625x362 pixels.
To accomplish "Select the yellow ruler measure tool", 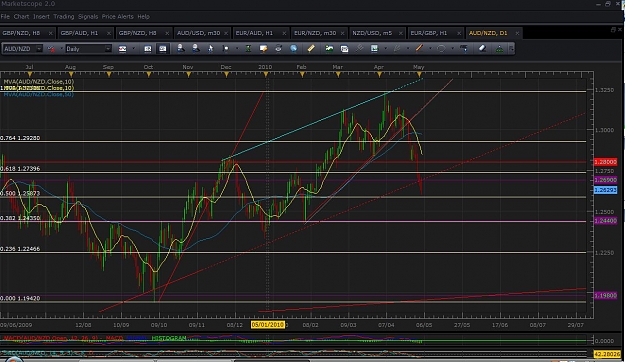I will 311,49.
